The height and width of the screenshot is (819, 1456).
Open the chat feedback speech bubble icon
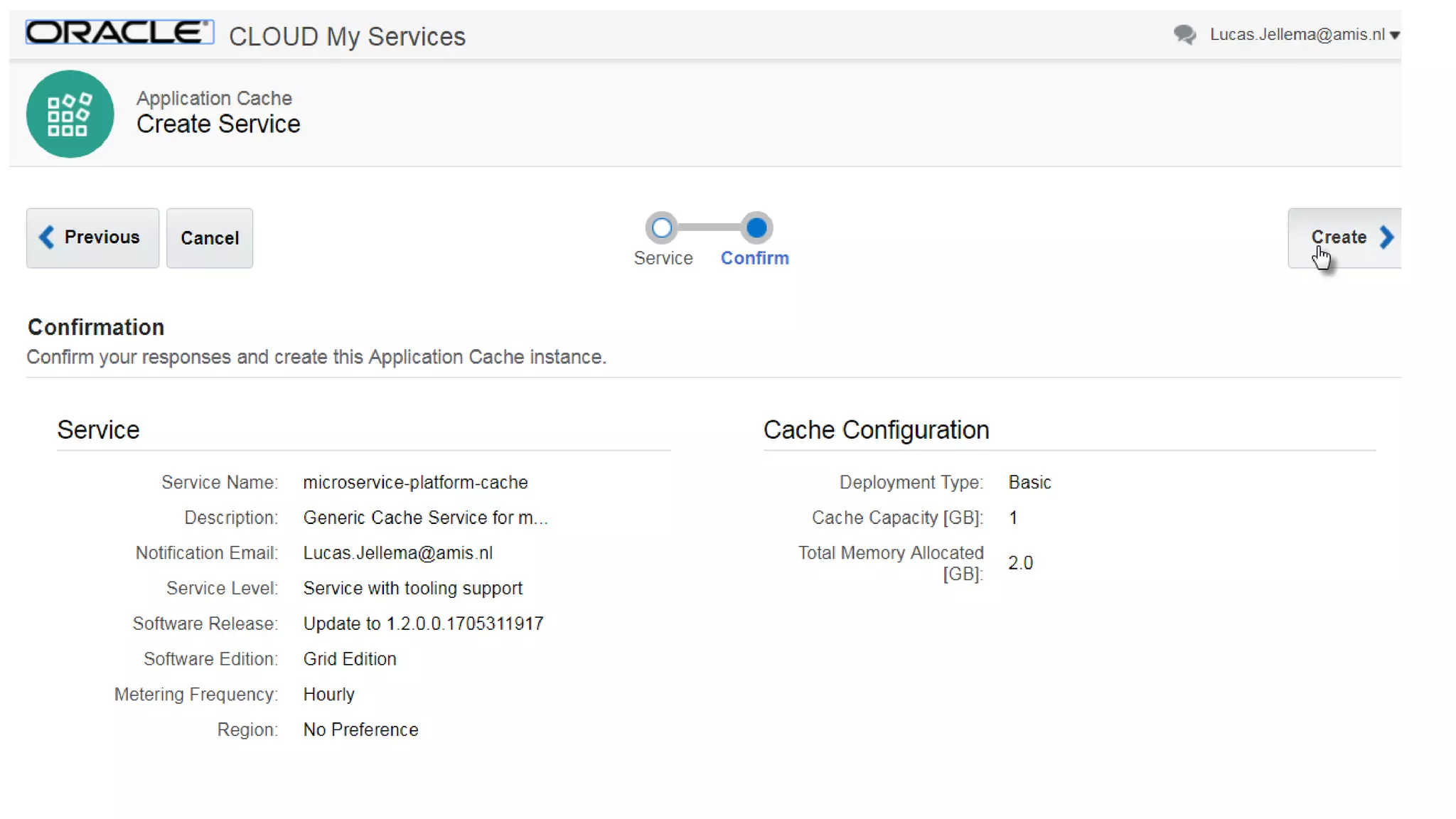pos(1184,34)
